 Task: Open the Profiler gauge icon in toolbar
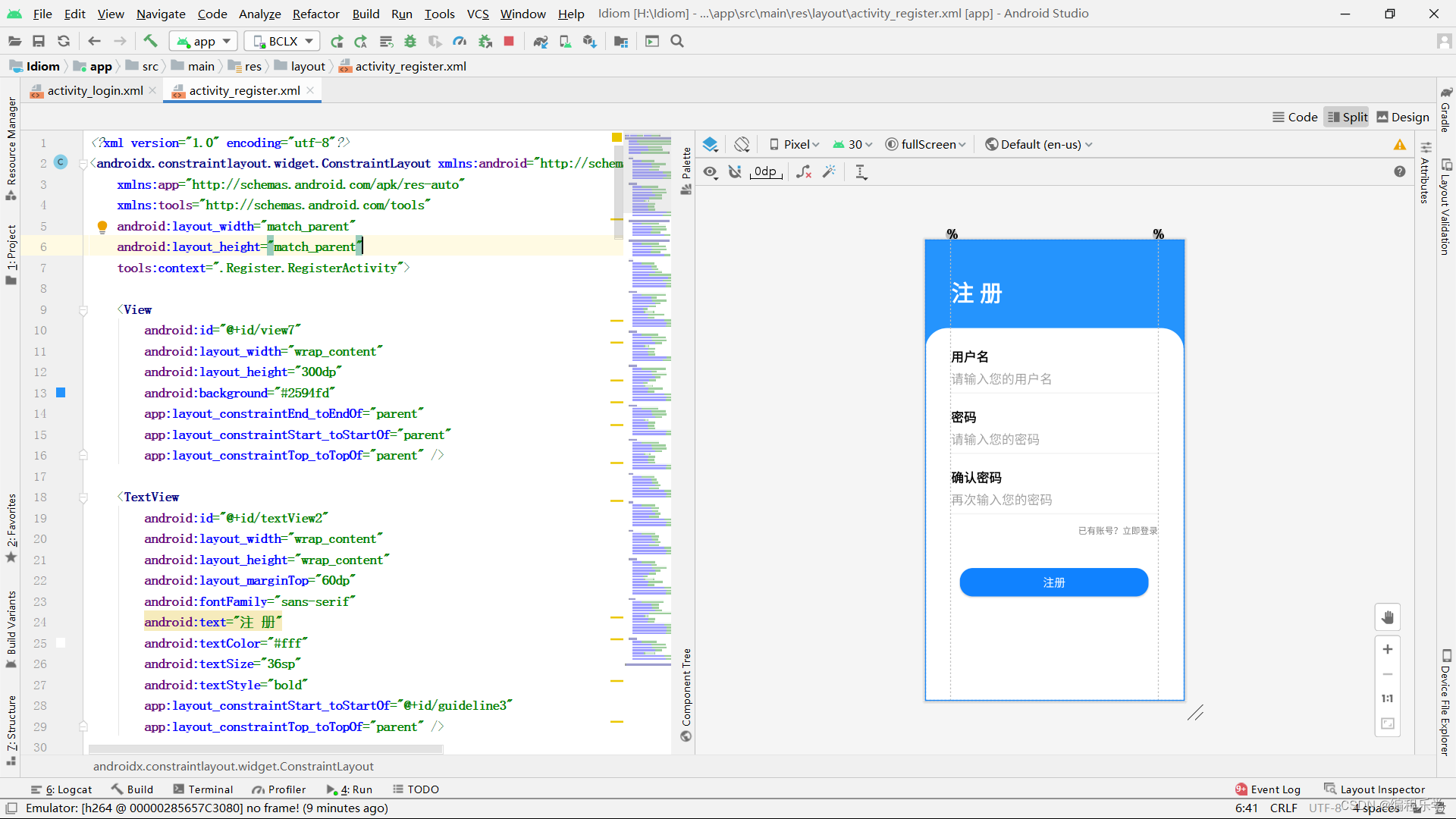(x=460, y=41)
